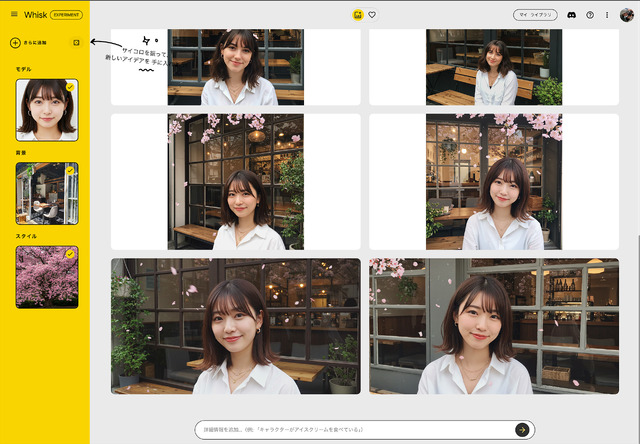Screen dimensions: 640x444
Task: Open the wide result with gray window frames
Action: click(494, 326)
